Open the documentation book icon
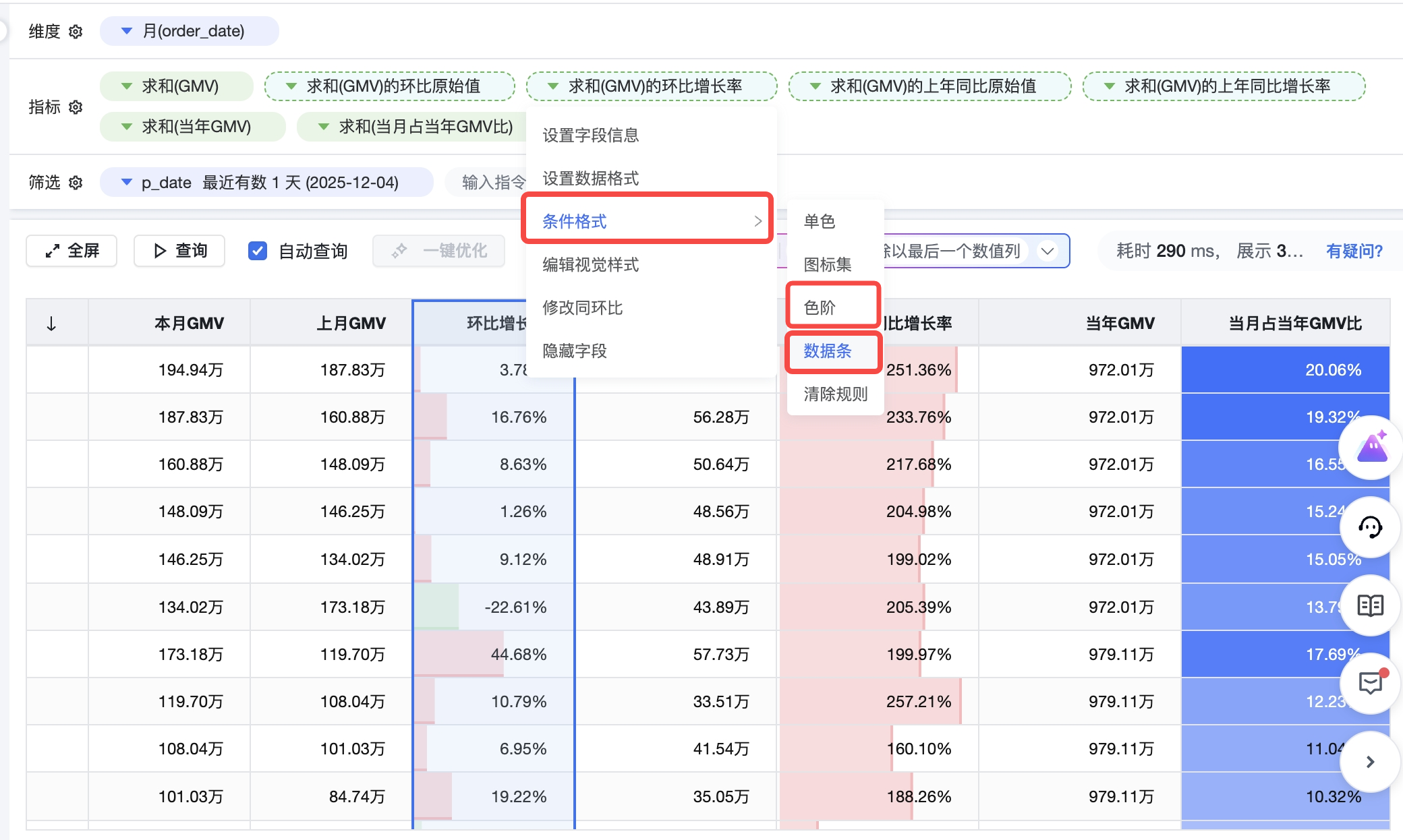Viewport: 1403px width, 840px height. (1370, 605)
